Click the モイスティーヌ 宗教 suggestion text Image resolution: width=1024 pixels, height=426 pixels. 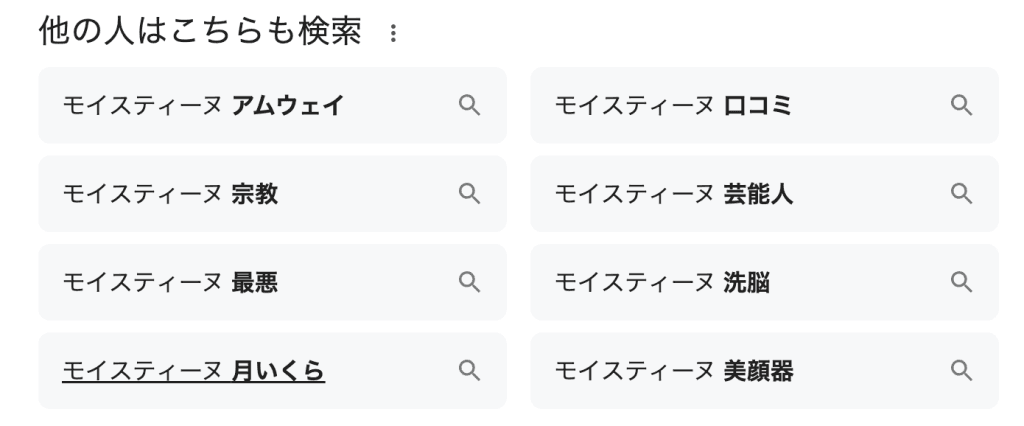[170, 194]
